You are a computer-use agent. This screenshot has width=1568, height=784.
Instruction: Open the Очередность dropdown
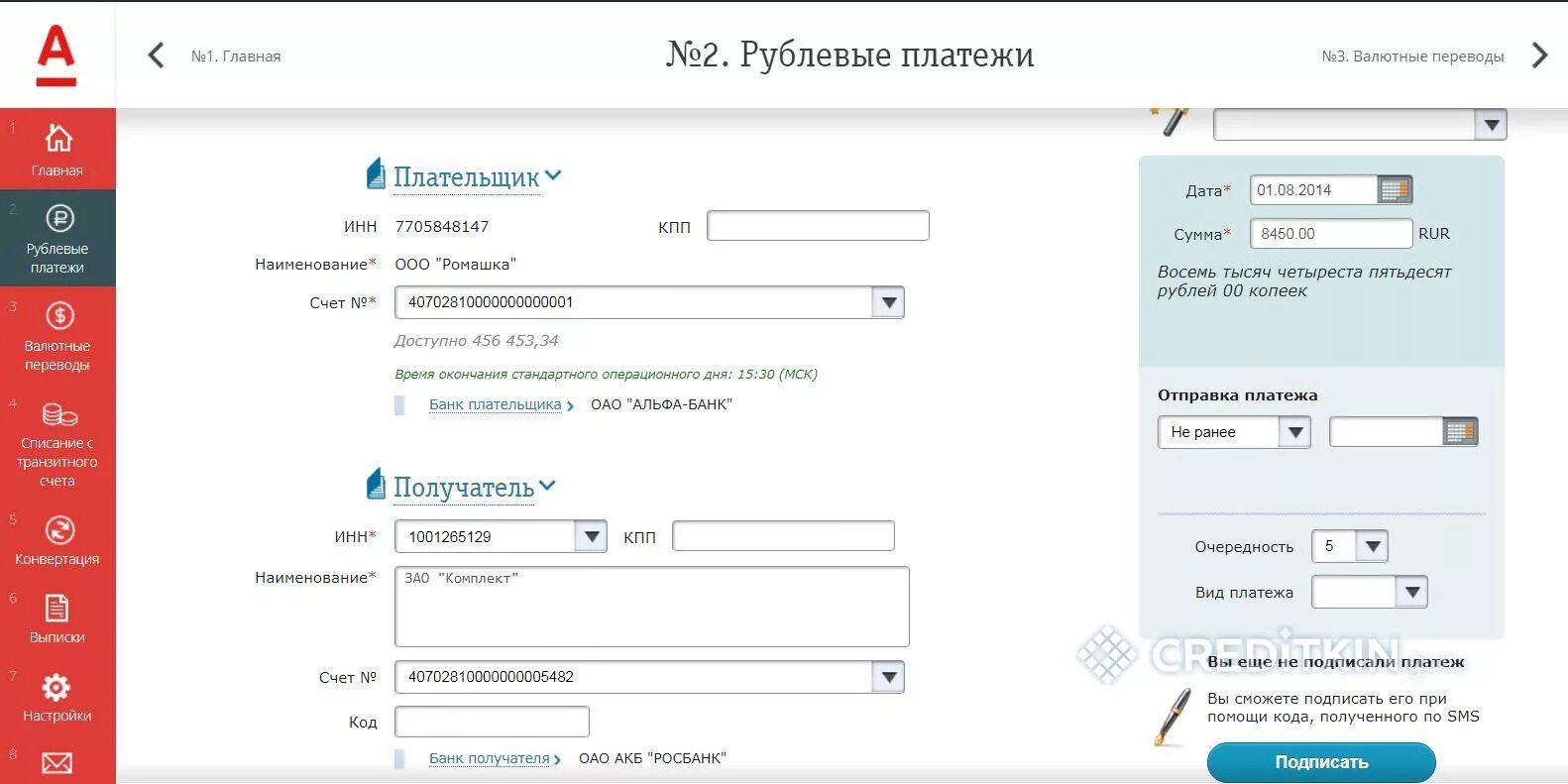pos(1349,546)
